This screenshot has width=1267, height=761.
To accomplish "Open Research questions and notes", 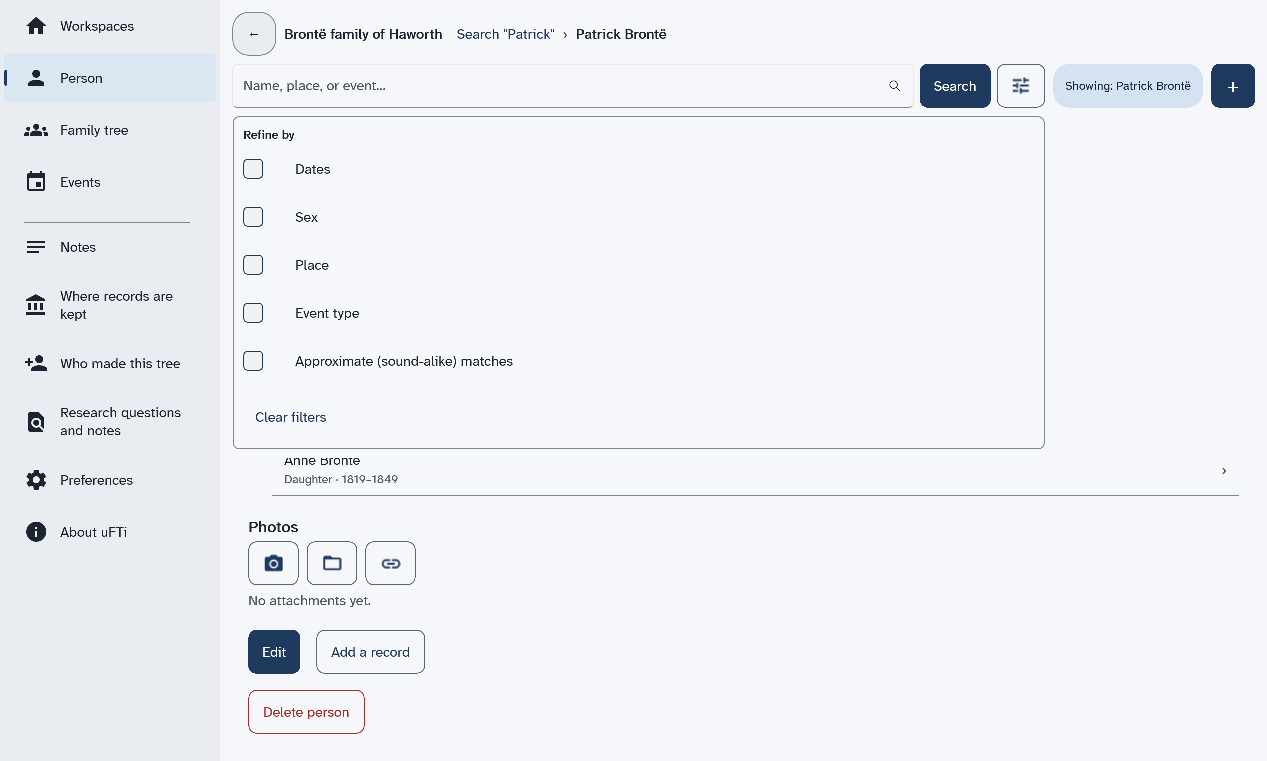I will point(110,422).
